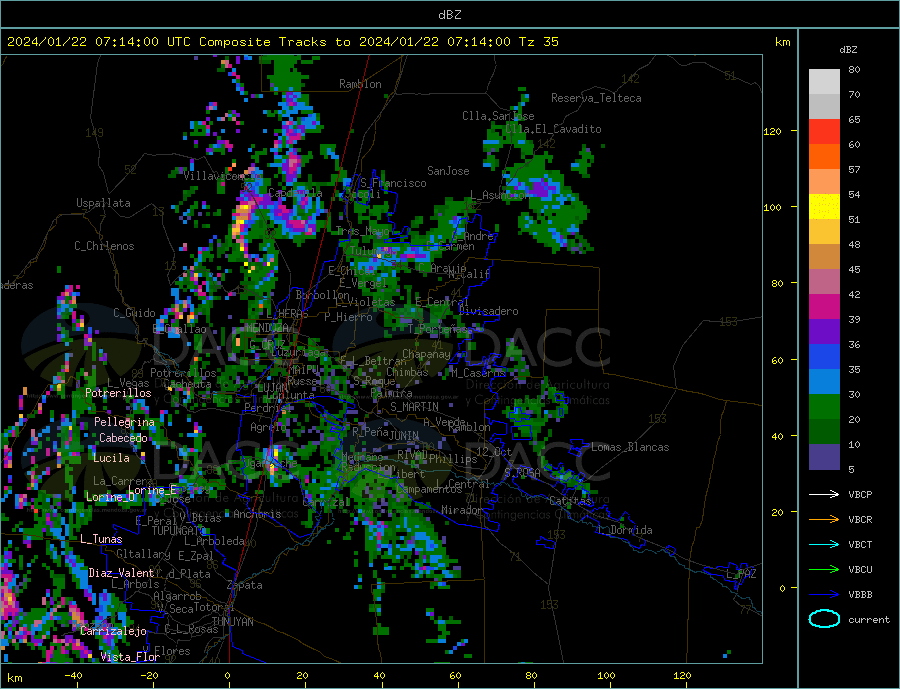The image size is (900, 689).
Task: Click the 'VBCP' legend label
Action: pyautogui.click(x=860, y=494)
